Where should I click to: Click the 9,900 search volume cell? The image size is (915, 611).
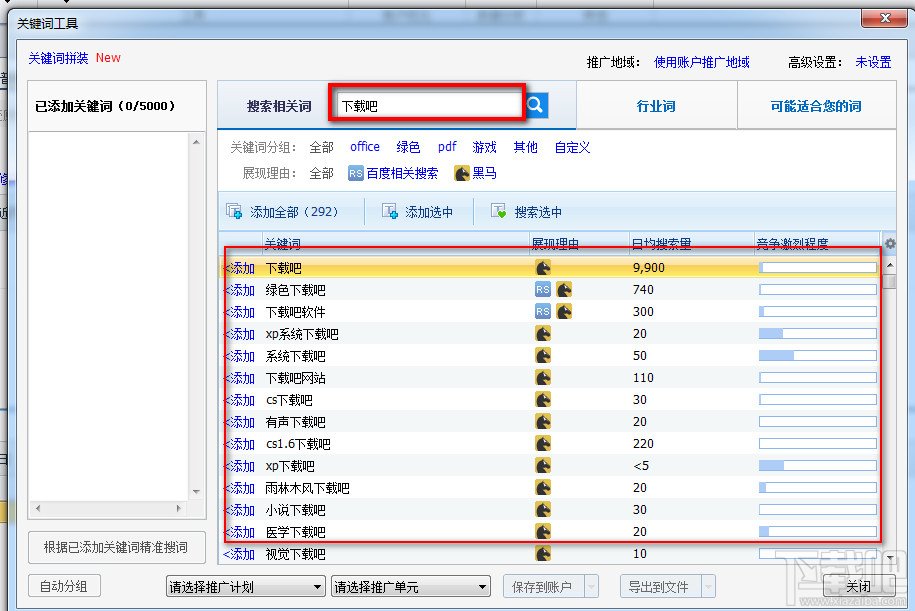(x=649, y=268)
